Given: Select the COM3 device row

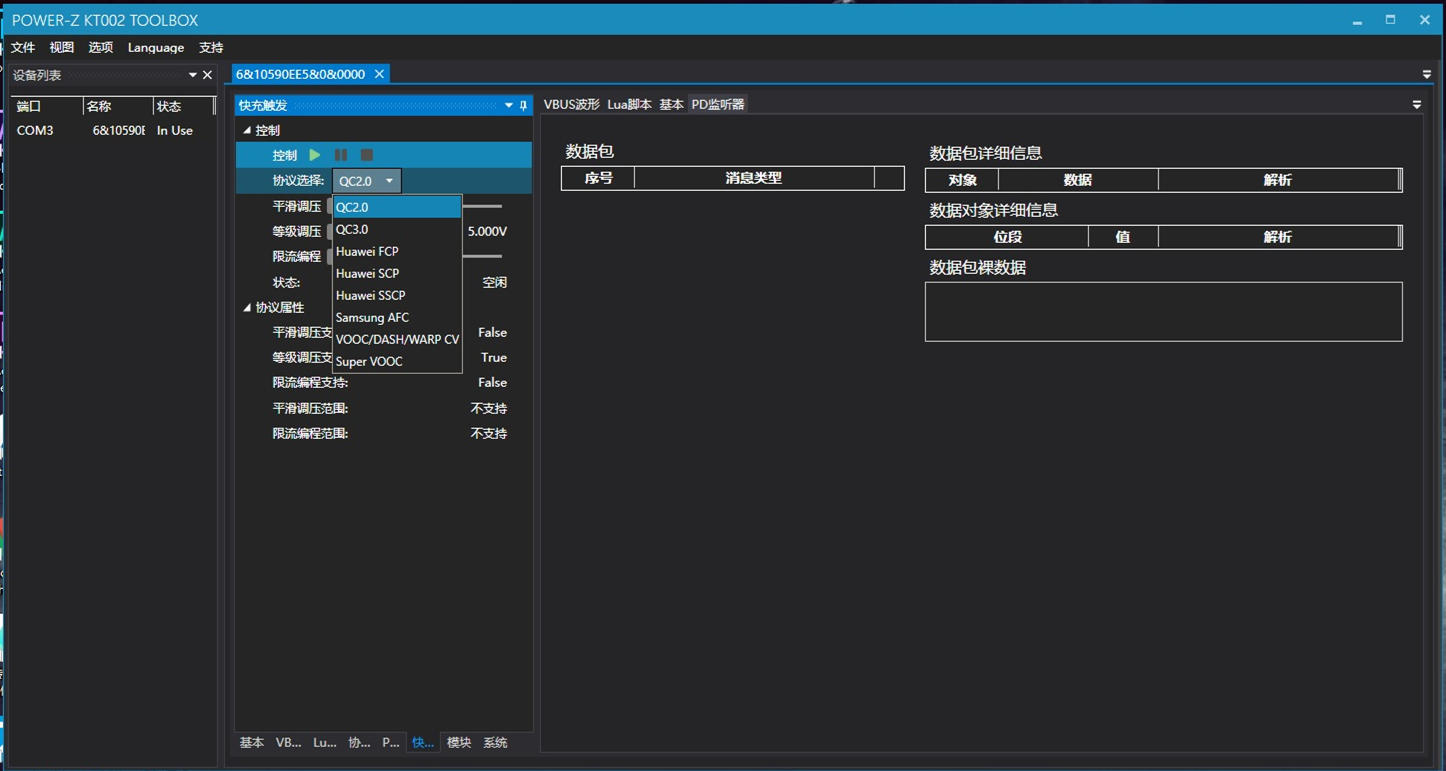Looking at the screenshot, I should [113, 130].
